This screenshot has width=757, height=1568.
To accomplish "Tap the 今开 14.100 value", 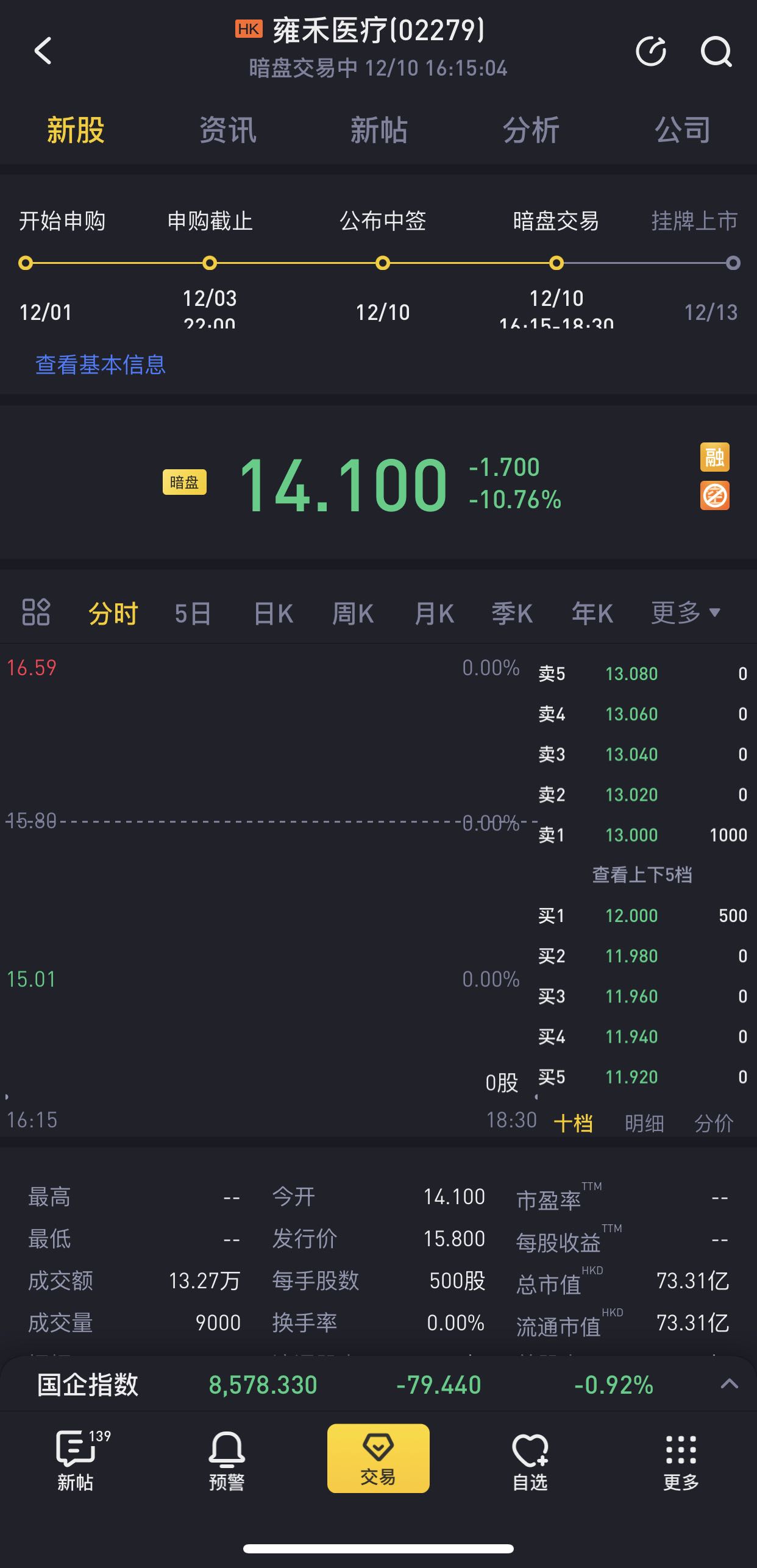I will click(x=454, y=1197).
